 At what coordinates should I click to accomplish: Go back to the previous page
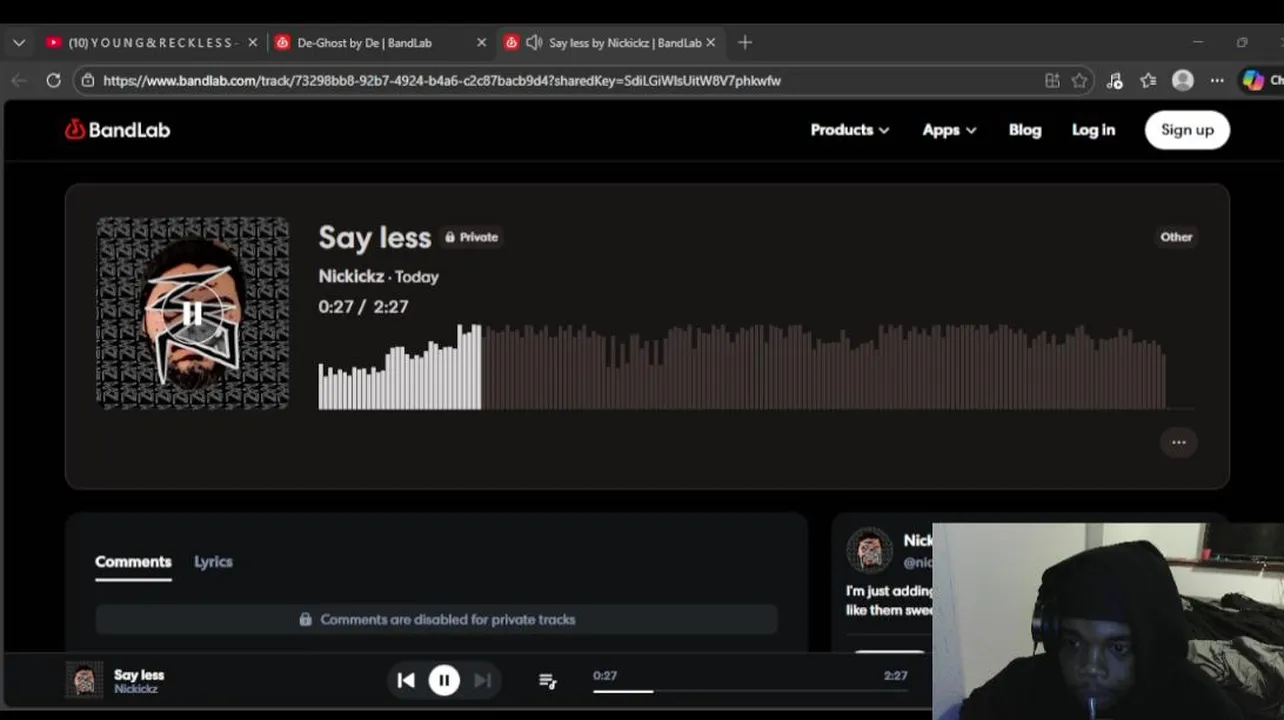[x=19, y=81]
